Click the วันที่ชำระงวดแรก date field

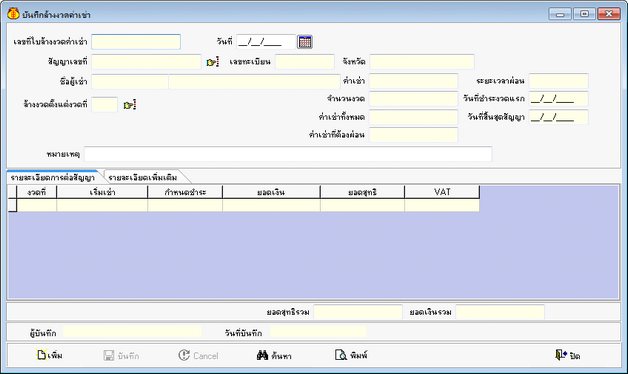click(558, 99)
